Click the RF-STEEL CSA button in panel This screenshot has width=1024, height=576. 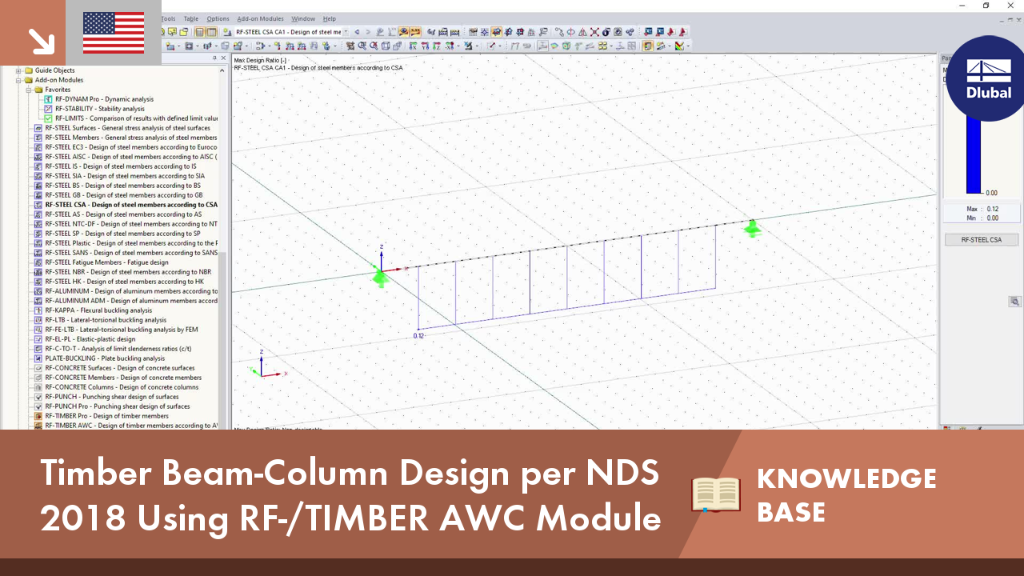click(x=982, y=240)
